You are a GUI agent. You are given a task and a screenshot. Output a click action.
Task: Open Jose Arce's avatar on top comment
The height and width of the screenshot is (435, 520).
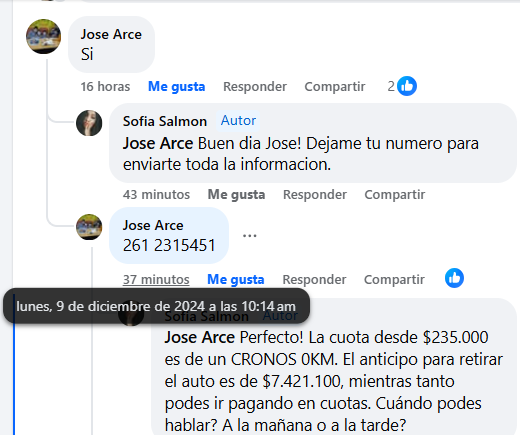[43, 36]
